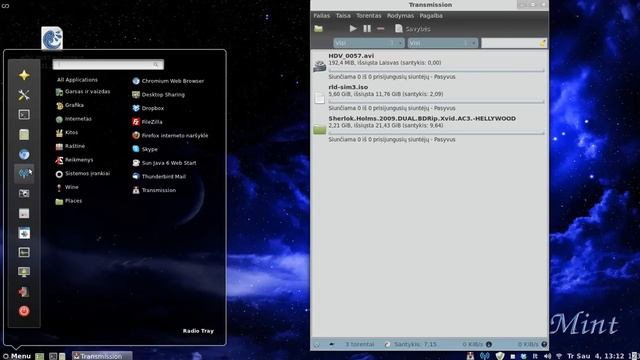This screenshot has width=640, height=360.
Task: Select the Raštinė category
Action: pyautogui.click(x=70, y=146)
